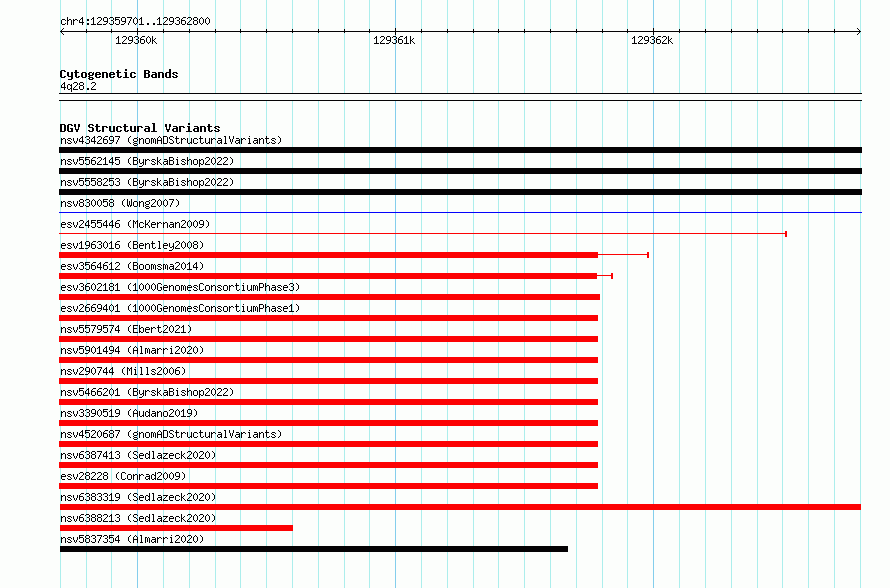This screenshot has width=890, height=588.
Task: Click esv3564612 Boomsma2014 label
Action: 132,266
